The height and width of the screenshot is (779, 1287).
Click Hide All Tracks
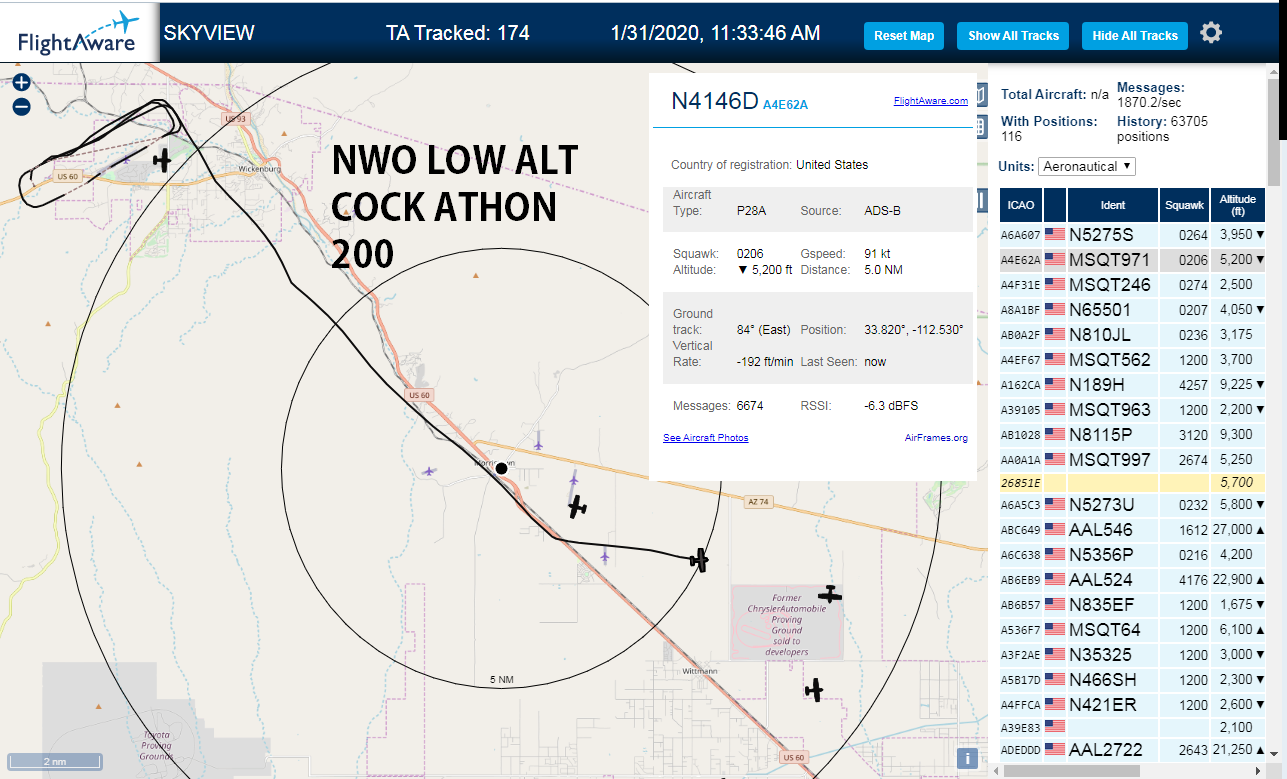1135,36
